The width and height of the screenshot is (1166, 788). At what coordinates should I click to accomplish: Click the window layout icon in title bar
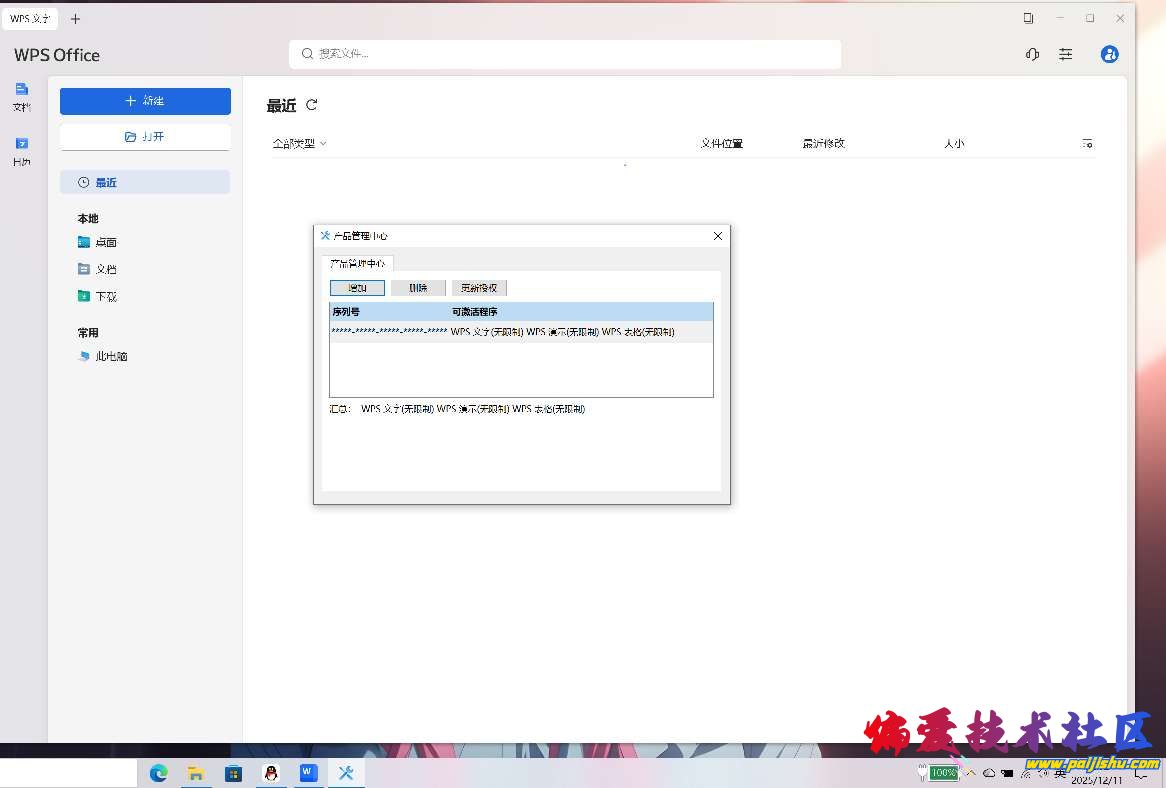point(1028,18)
